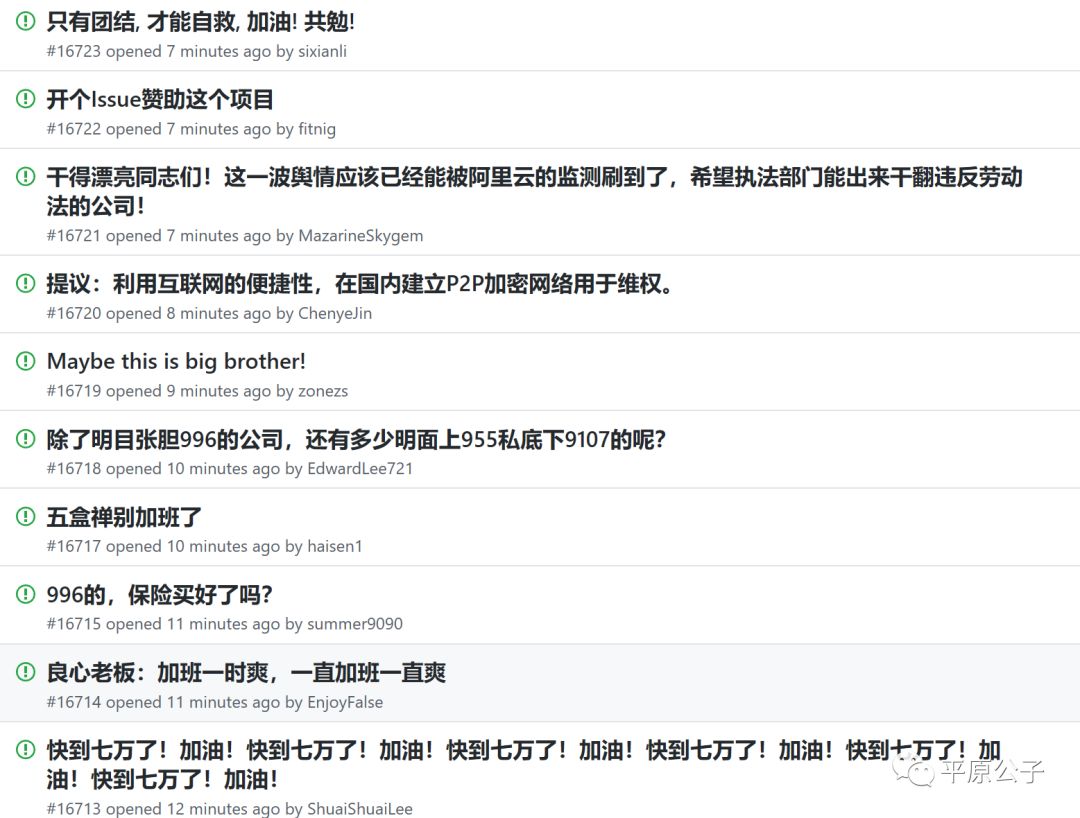Screen dimensions: 1080x818
Task: Click open-issue icon for issue #16723
Action: point(25,21)
